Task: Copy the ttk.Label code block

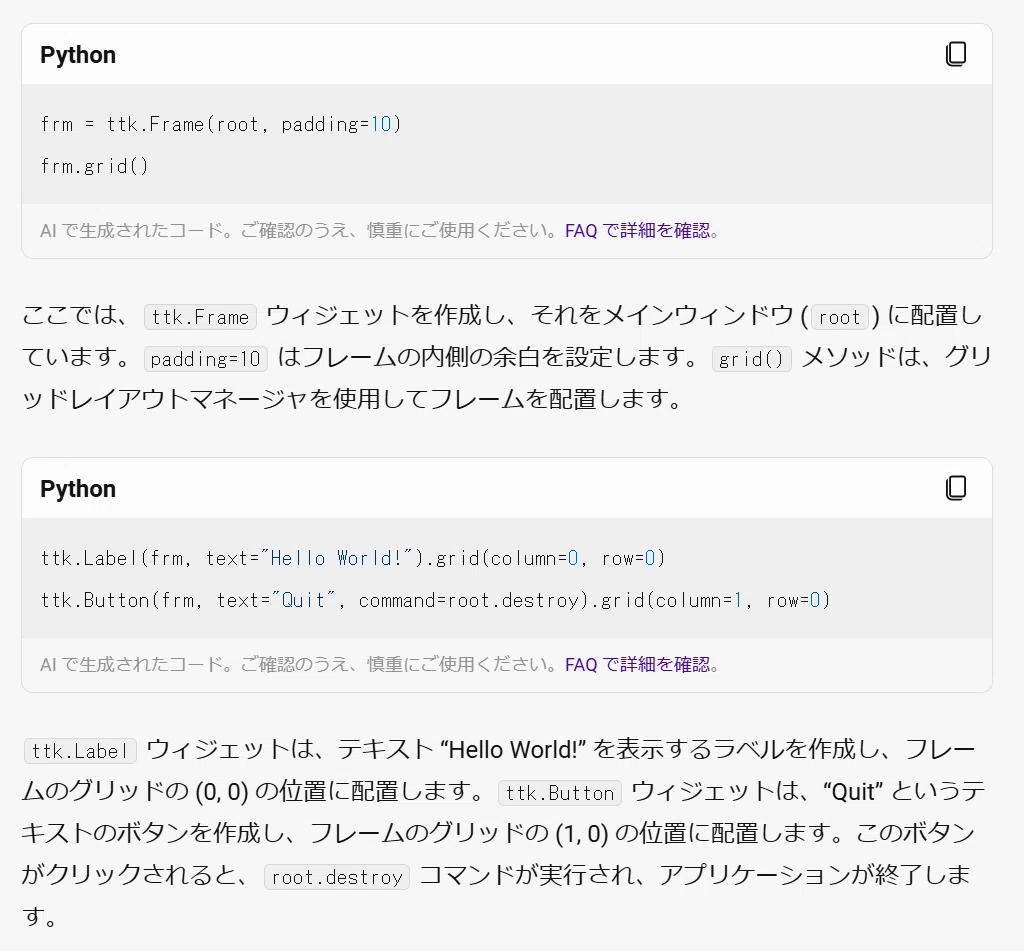Action: (956, 488)
